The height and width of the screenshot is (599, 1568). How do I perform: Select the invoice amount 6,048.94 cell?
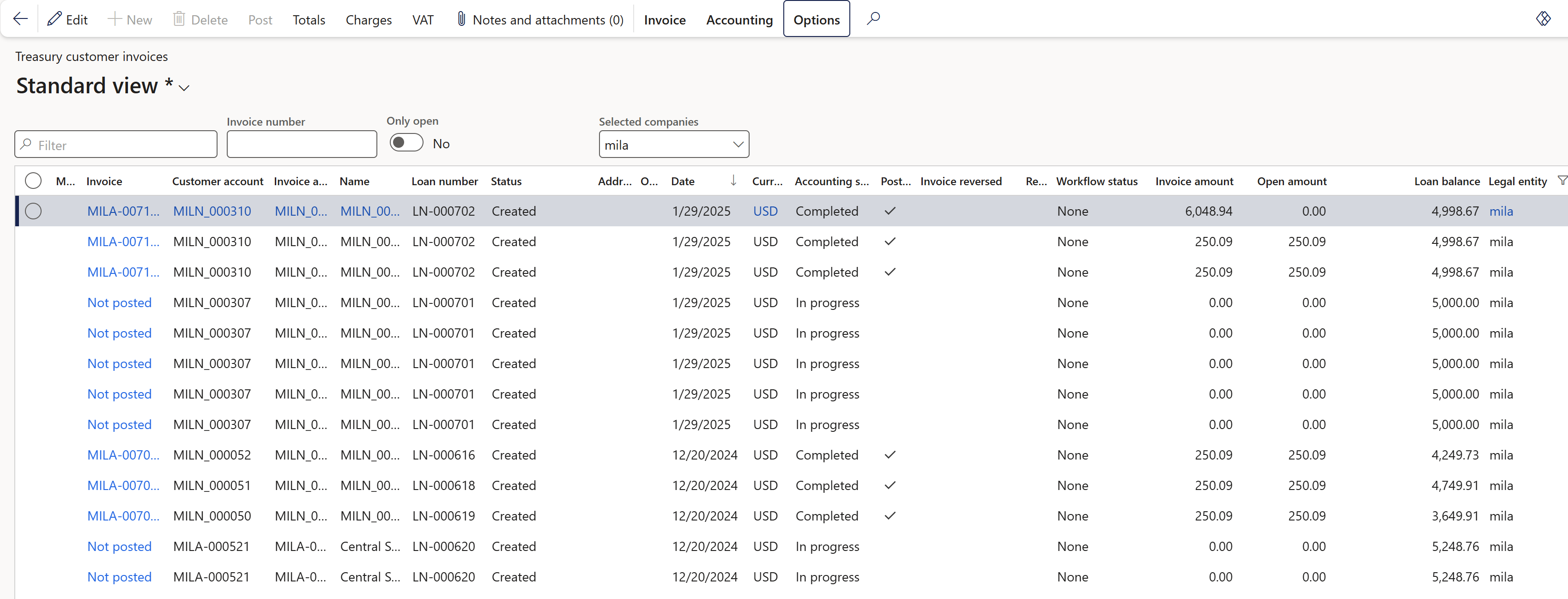tap(1208, 211)
